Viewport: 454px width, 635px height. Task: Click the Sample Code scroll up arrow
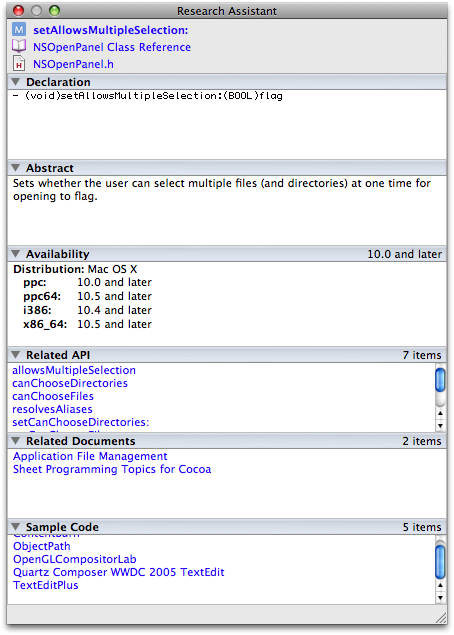coord(440,585)
